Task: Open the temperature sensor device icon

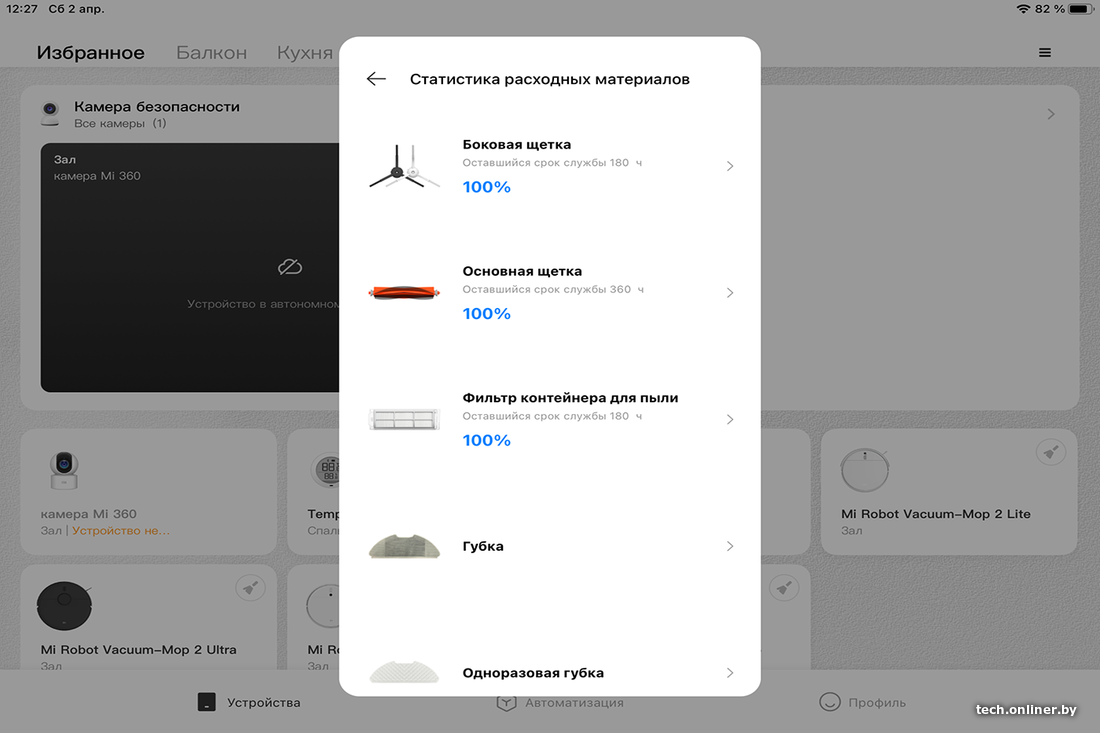Action: click(326, 470)
